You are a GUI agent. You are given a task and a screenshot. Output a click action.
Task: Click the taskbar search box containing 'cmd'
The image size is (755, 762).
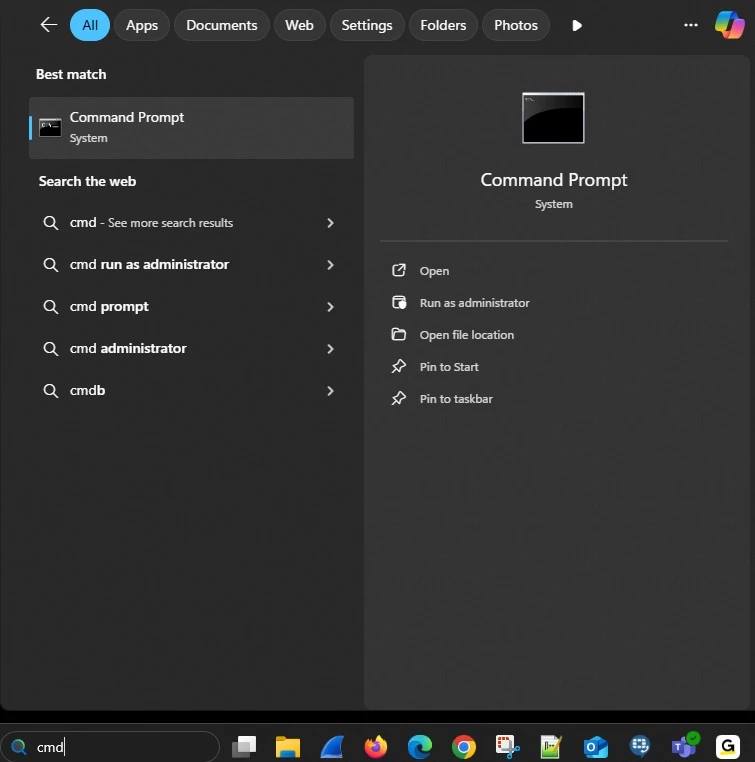click(x=110, y=746)
